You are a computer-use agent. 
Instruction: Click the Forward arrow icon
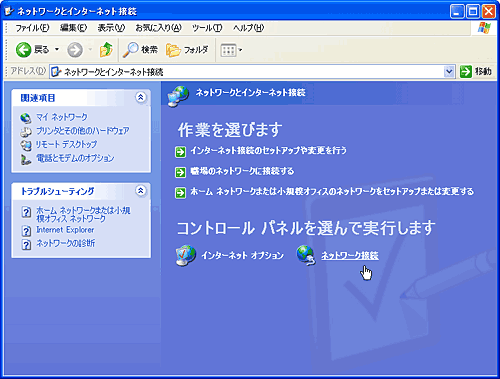tap(75, 50)
